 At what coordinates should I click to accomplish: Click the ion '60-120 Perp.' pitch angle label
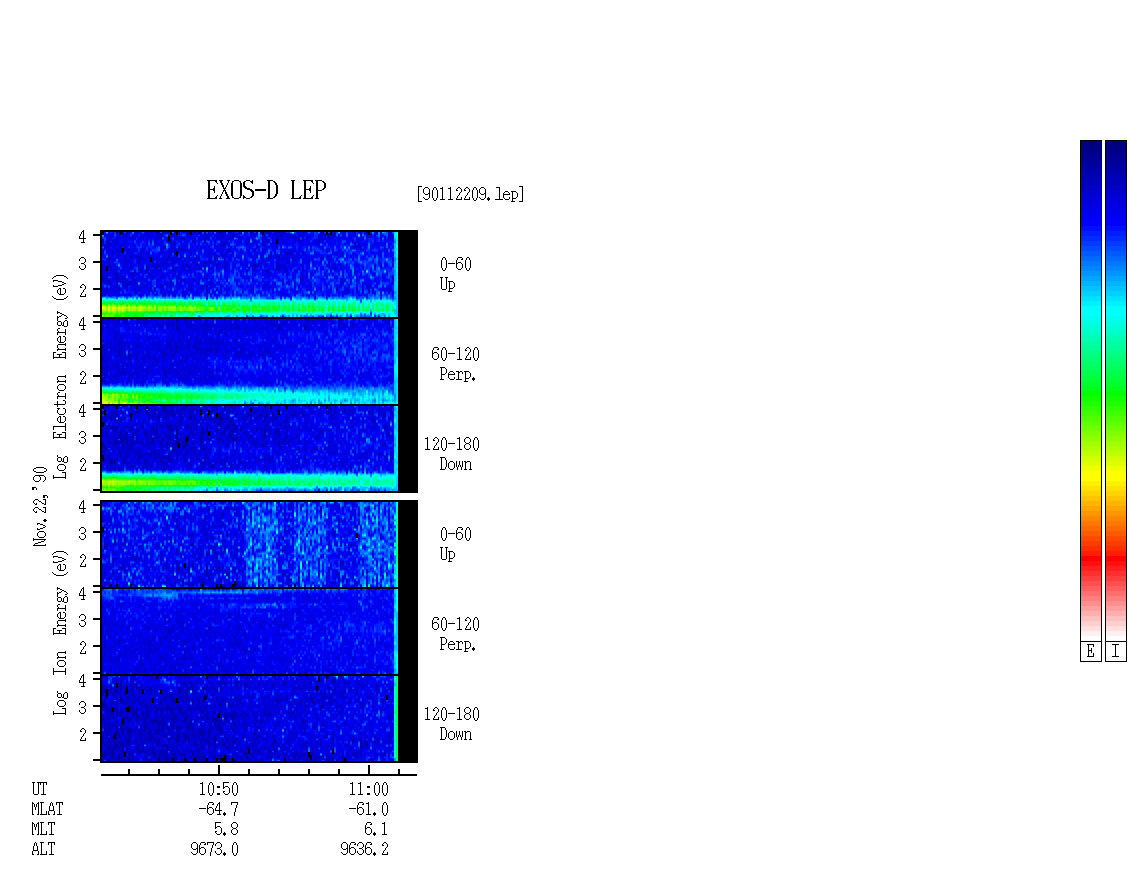tap(455, 634)
